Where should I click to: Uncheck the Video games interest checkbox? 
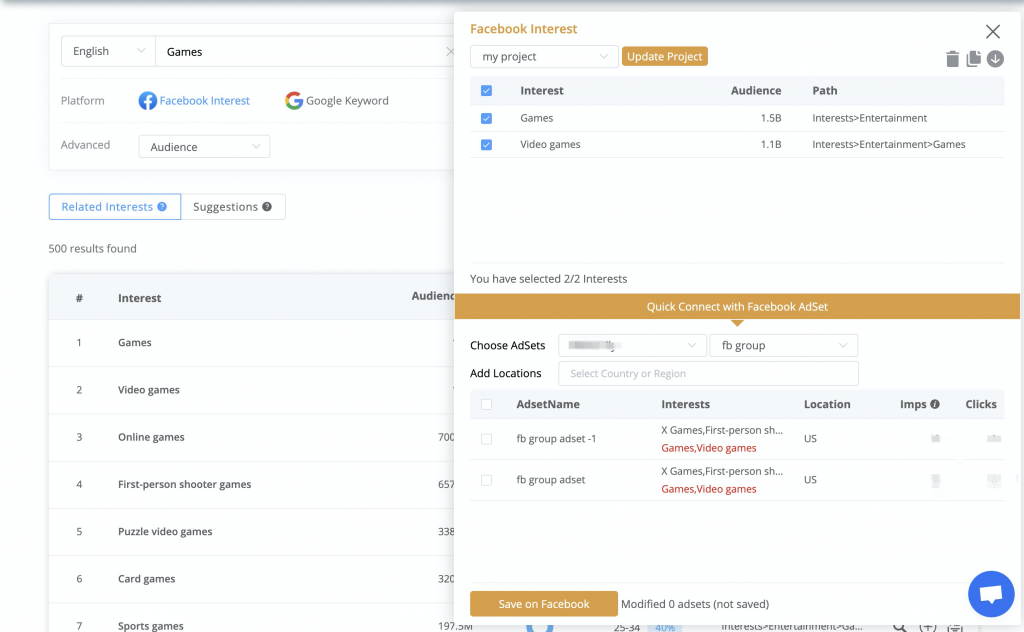tap(487, 144)
